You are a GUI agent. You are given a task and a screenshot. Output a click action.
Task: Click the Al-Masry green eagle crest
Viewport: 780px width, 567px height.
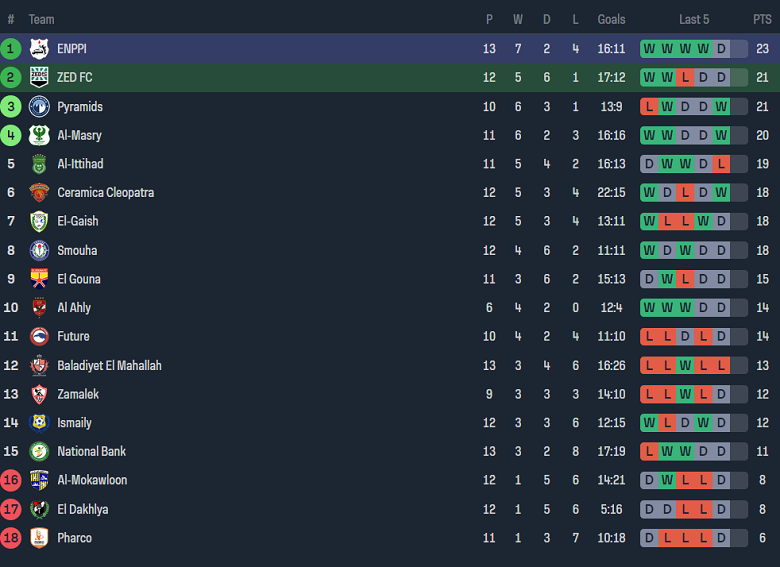click(x=39, y=136)
